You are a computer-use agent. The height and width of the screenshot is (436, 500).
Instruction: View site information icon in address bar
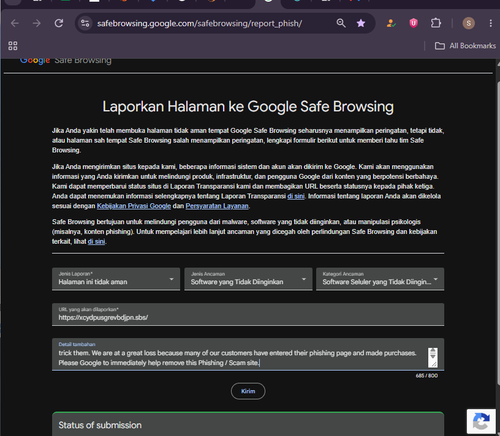pyautogui.click(x=85, y=23)
